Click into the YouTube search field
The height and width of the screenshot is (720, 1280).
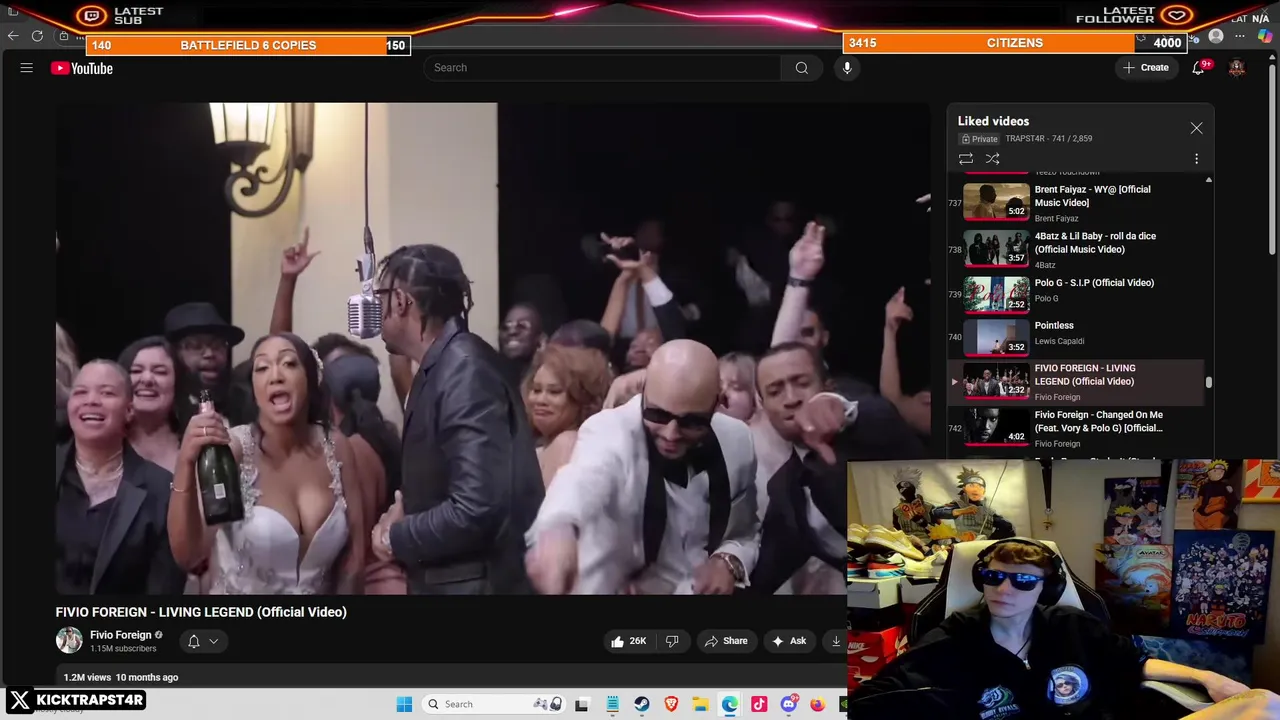coord(602,68)
